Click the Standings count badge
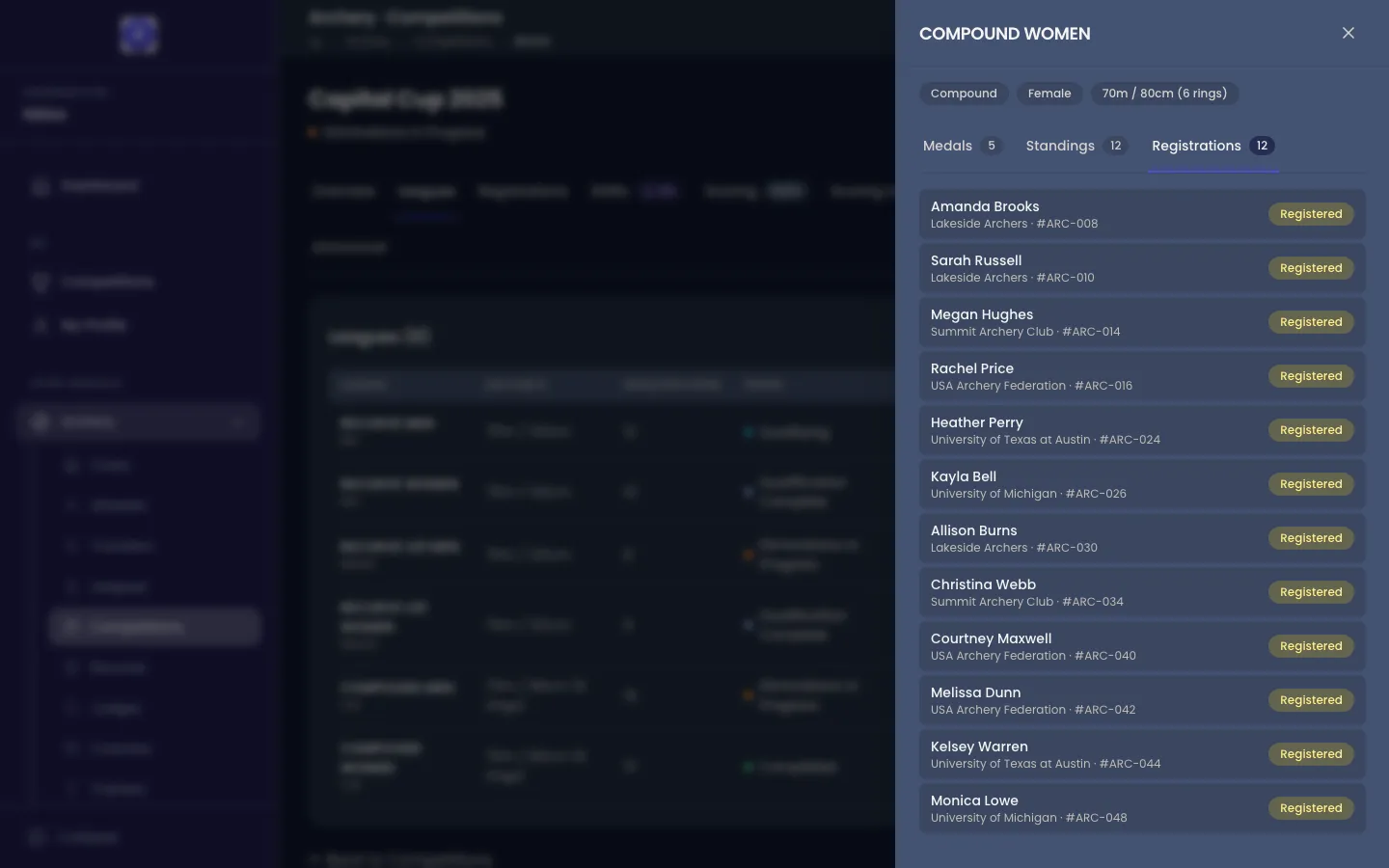Viewport: 1389px width, 868px height. pyautogui.click(x=1115, y=146)
